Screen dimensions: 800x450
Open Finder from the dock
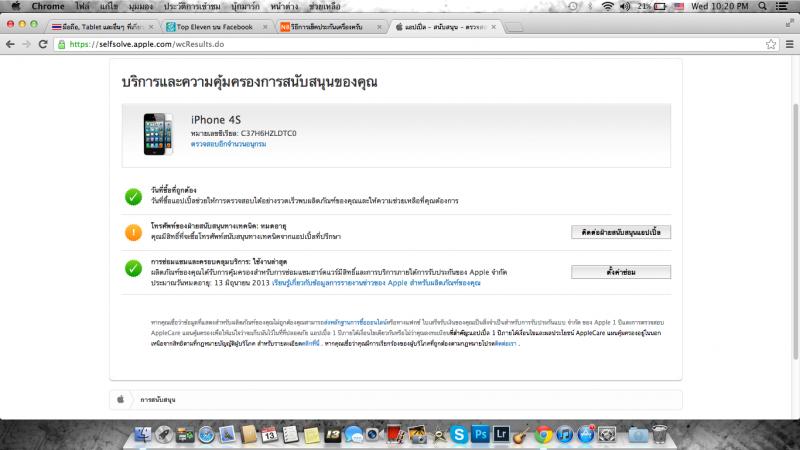coord(143,435)
